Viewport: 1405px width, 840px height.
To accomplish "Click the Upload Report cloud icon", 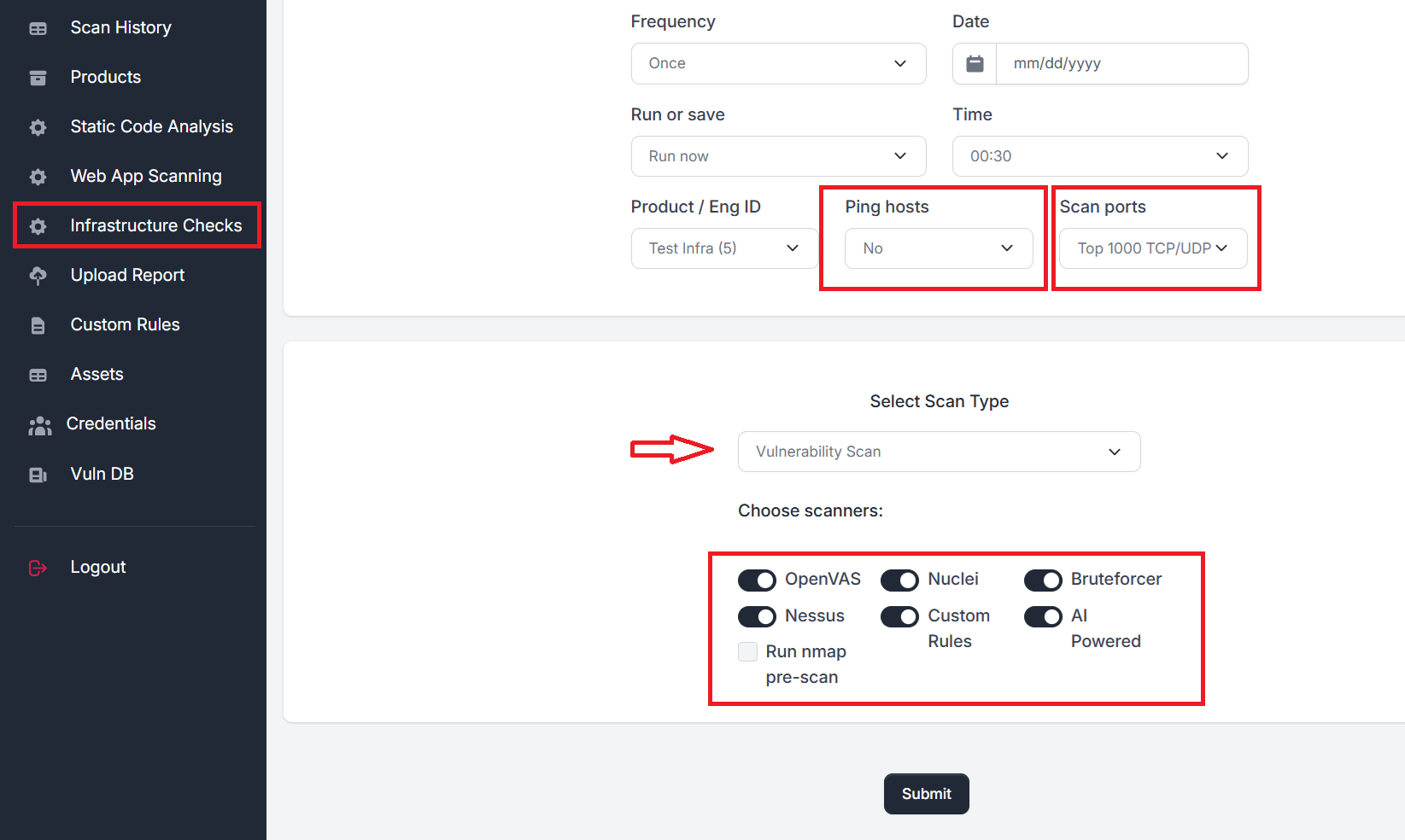I will pos(38,276).
